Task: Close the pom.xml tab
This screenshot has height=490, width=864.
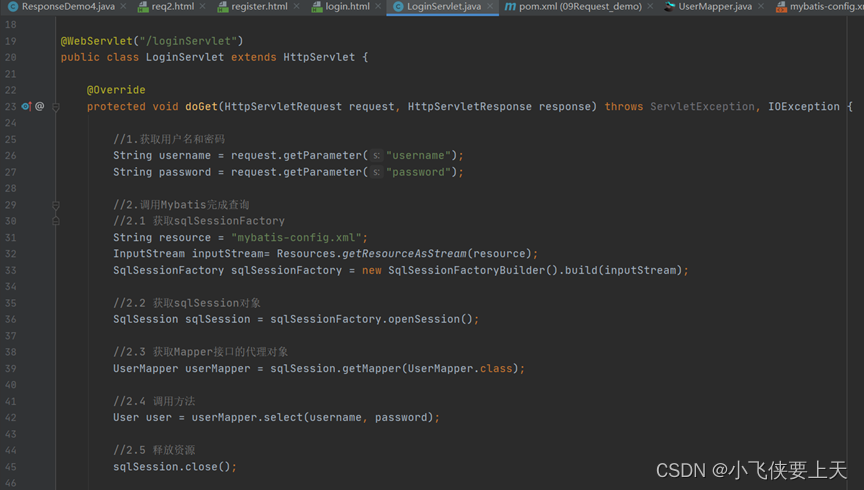Action: (650, 6)
